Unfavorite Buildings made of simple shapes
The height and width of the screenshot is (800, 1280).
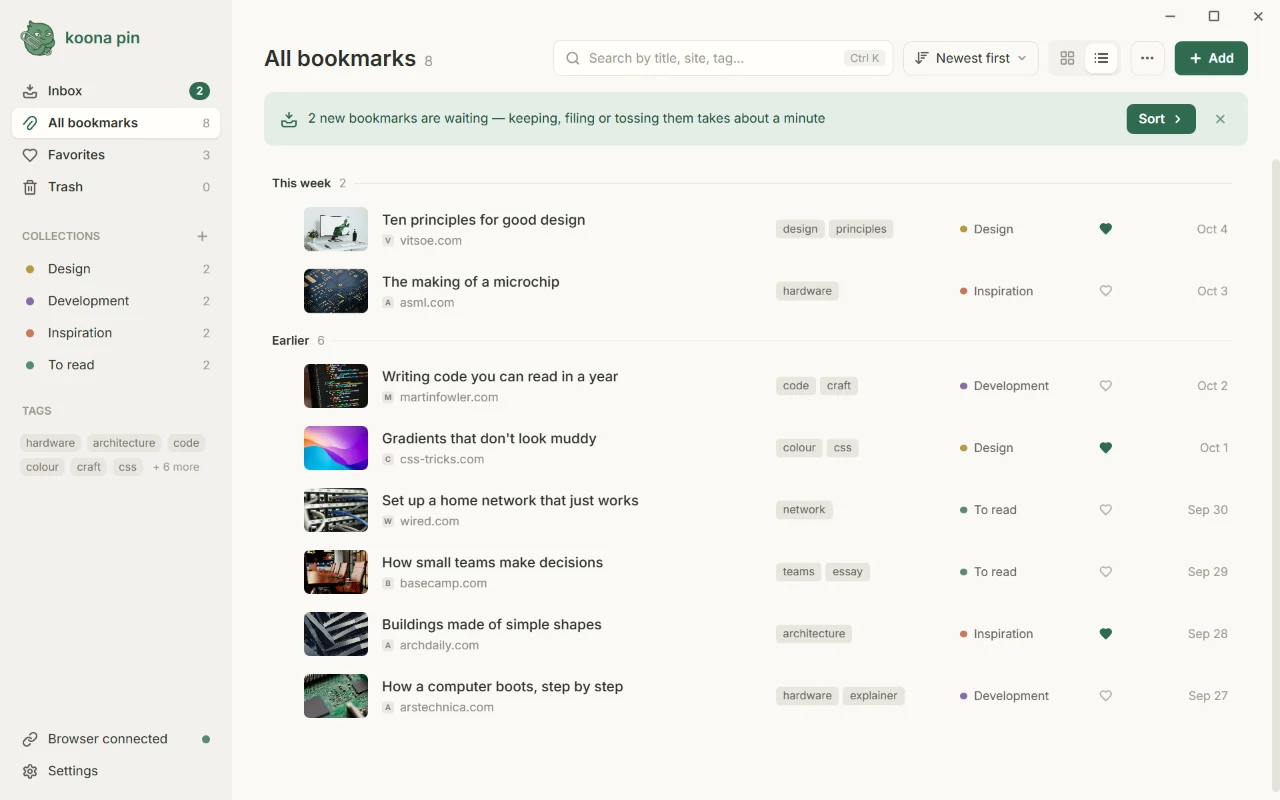click(x=1105, y=634)
